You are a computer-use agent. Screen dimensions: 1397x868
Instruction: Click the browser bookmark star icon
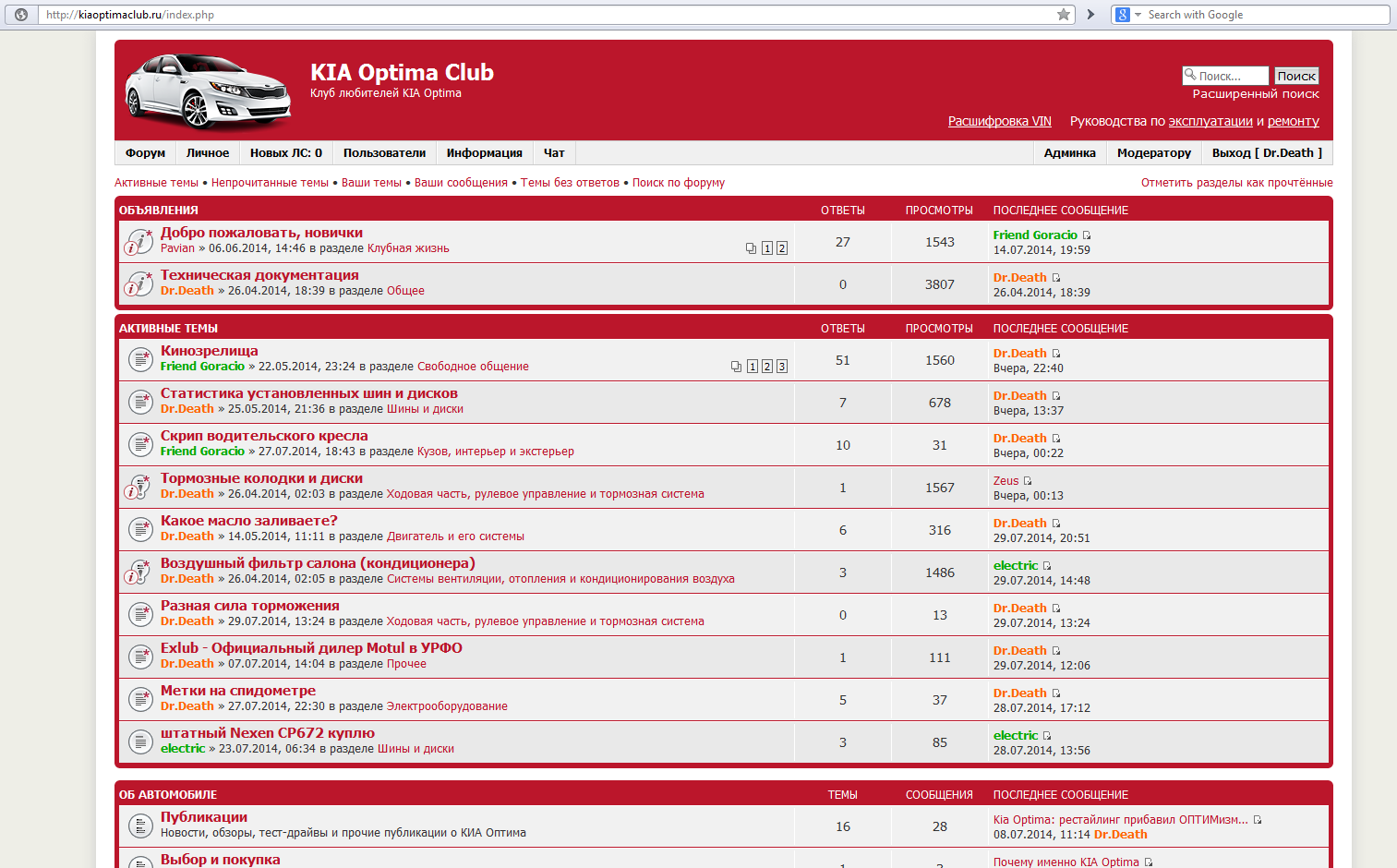(1063, 15)
